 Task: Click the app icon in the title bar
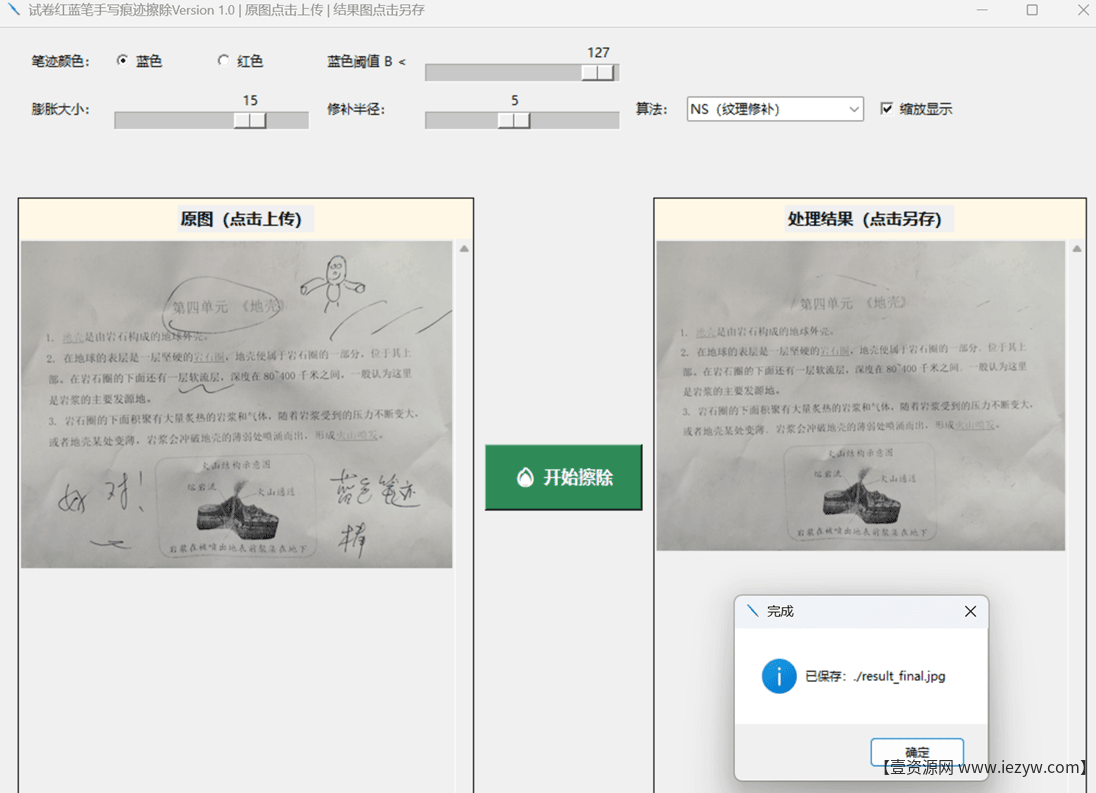coord(12,10)
